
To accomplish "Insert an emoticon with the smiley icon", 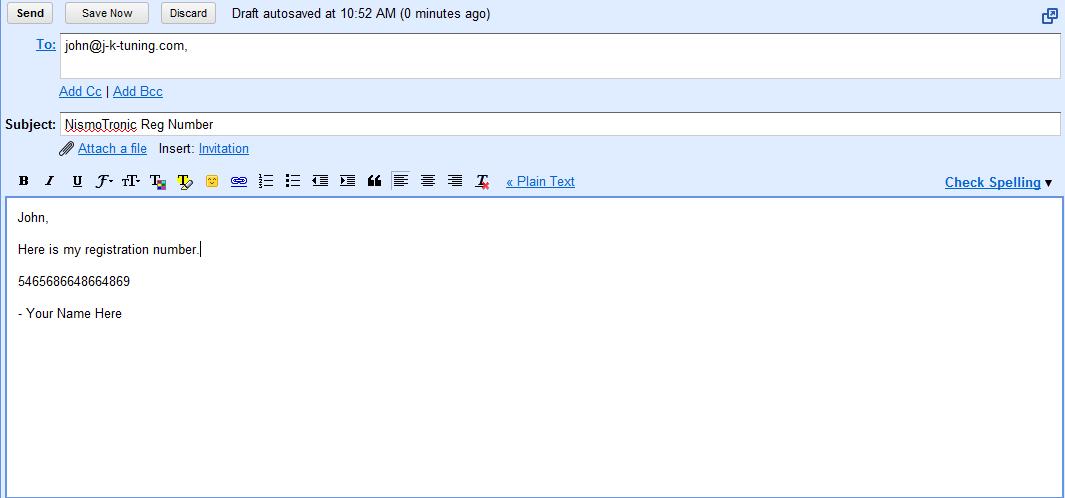I will click(x=212, y=181).
